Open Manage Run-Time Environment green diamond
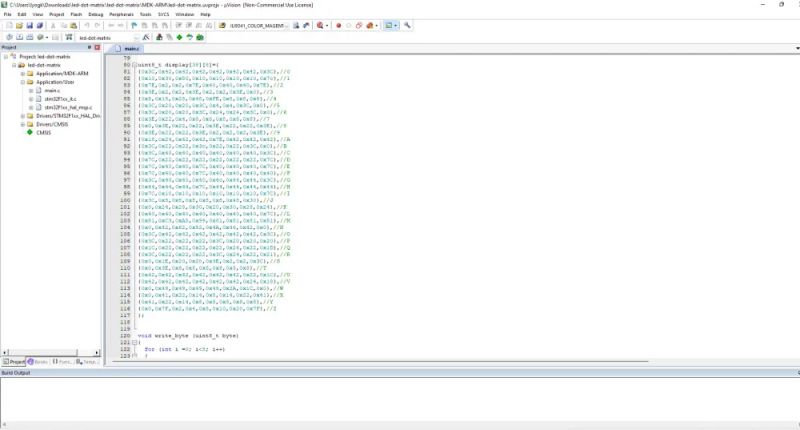Screen dimensions: 800x430 (x=180, y=37)
